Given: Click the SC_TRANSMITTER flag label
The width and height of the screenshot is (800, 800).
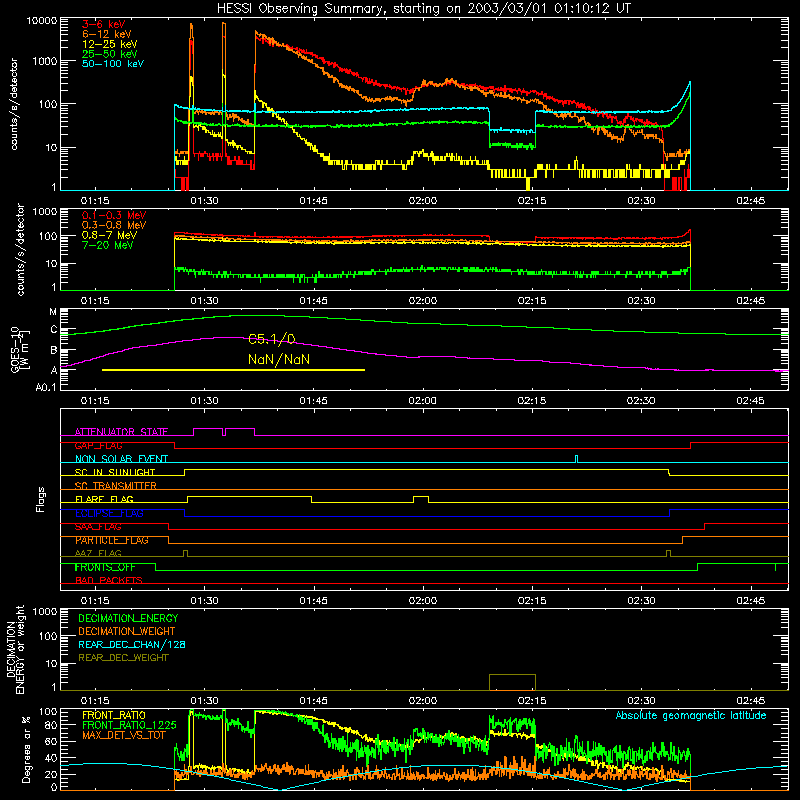Looking at the screenshot, I should 116,486.
